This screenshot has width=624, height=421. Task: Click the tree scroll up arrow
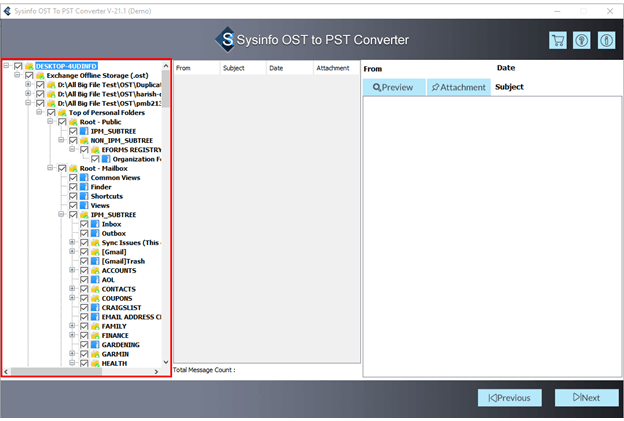coord(166,66)
